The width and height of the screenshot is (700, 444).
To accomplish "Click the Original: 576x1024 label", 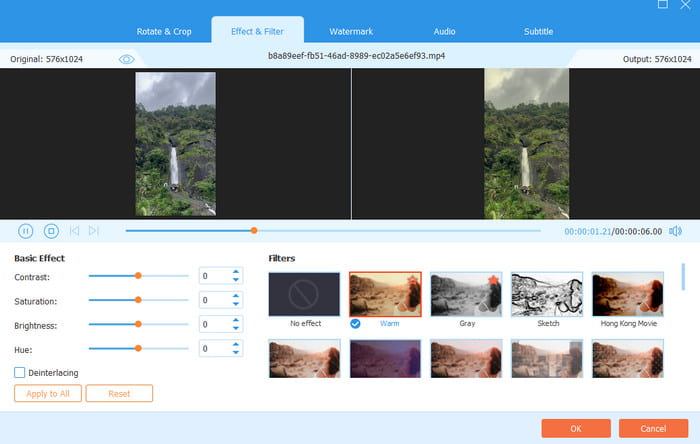I will click(x=46, y=59).
